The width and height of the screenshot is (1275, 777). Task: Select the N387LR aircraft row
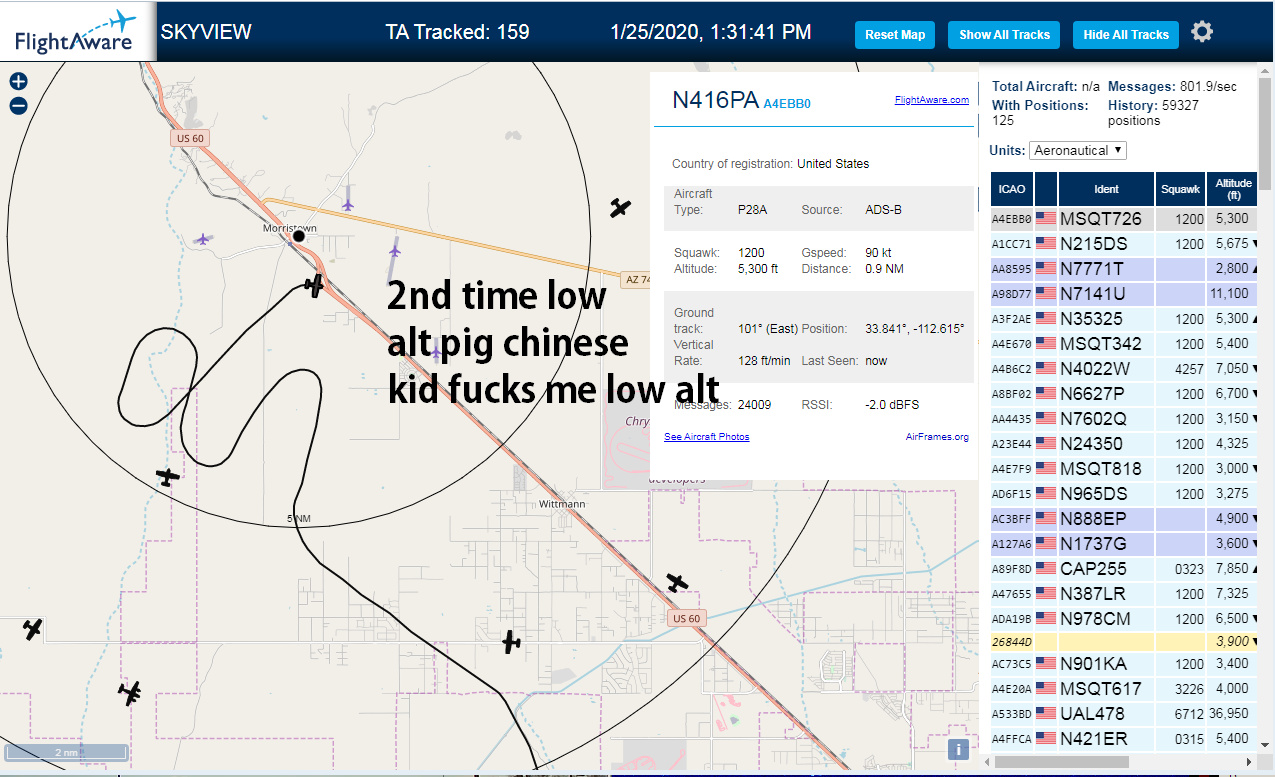[x=1124, y=594]
